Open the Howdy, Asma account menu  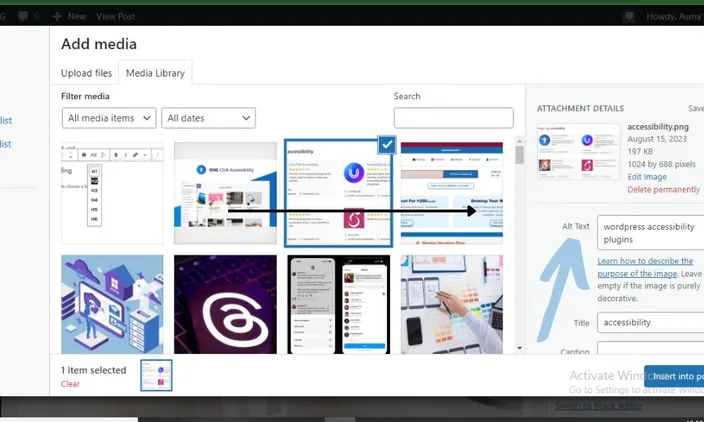pyautogui.click(x=674, y=17)
